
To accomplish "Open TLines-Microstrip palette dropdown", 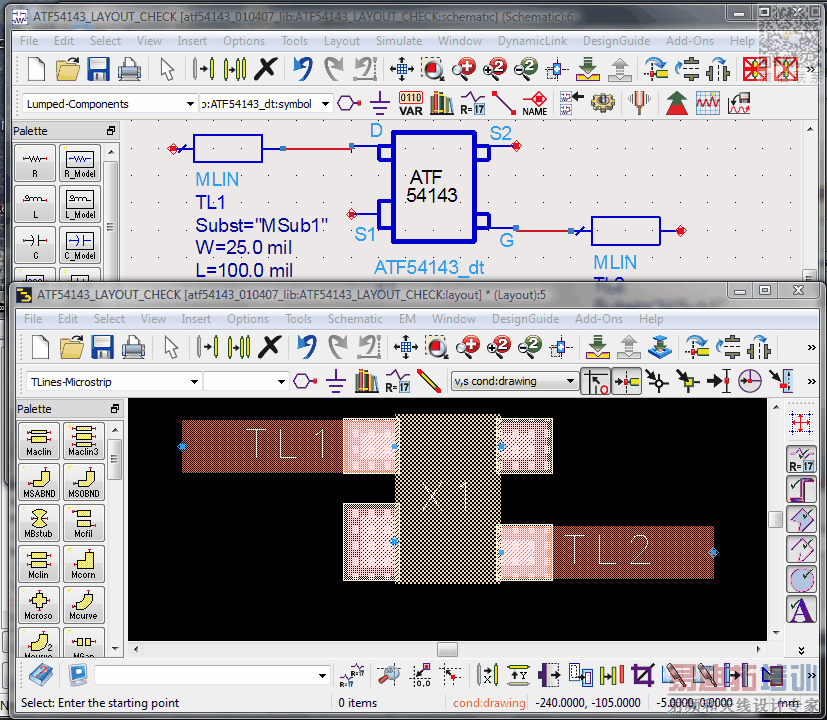I will tap(194, 381).
